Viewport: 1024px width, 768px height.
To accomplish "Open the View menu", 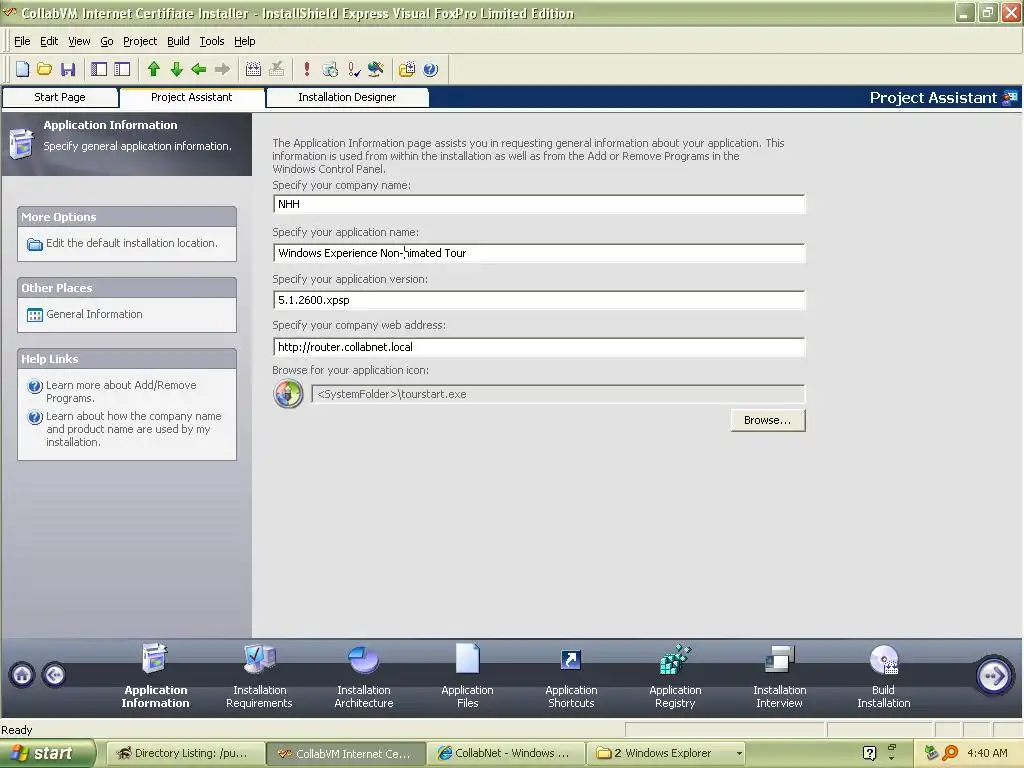I will pos(79,41).
